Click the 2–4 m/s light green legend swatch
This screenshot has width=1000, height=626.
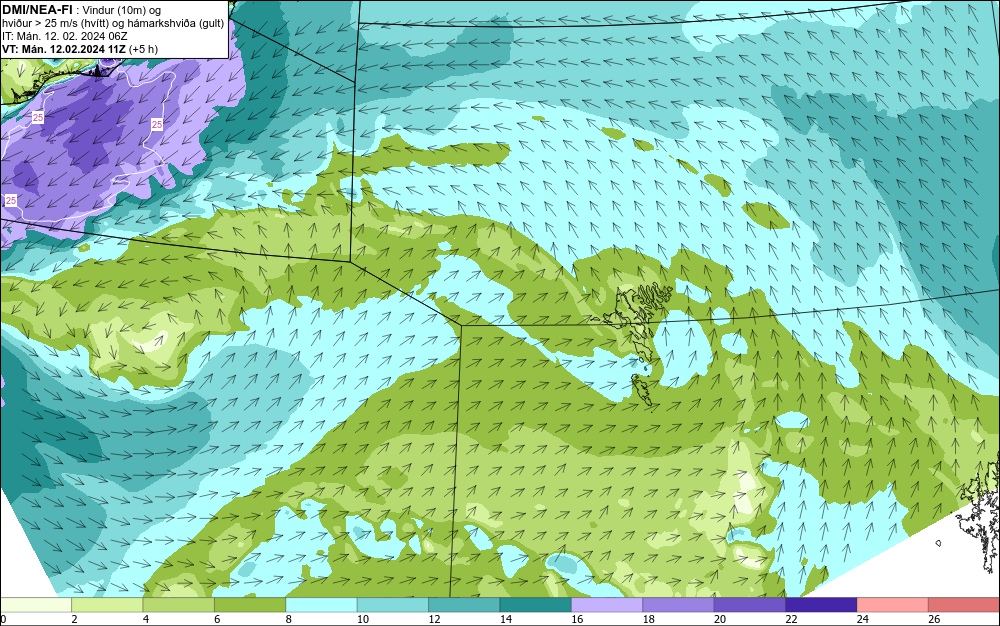click(x=107, y=605)
